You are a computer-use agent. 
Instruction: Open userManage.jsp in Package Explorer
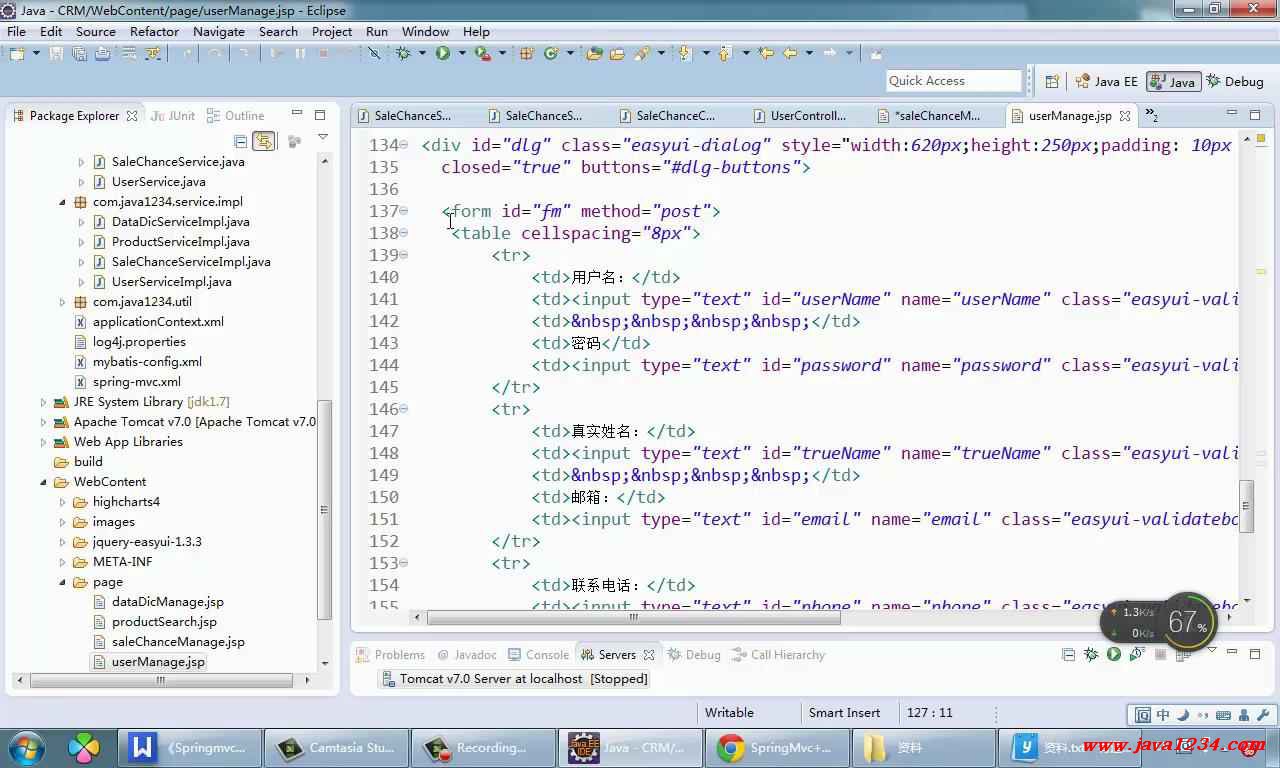[x=158, y=662]
